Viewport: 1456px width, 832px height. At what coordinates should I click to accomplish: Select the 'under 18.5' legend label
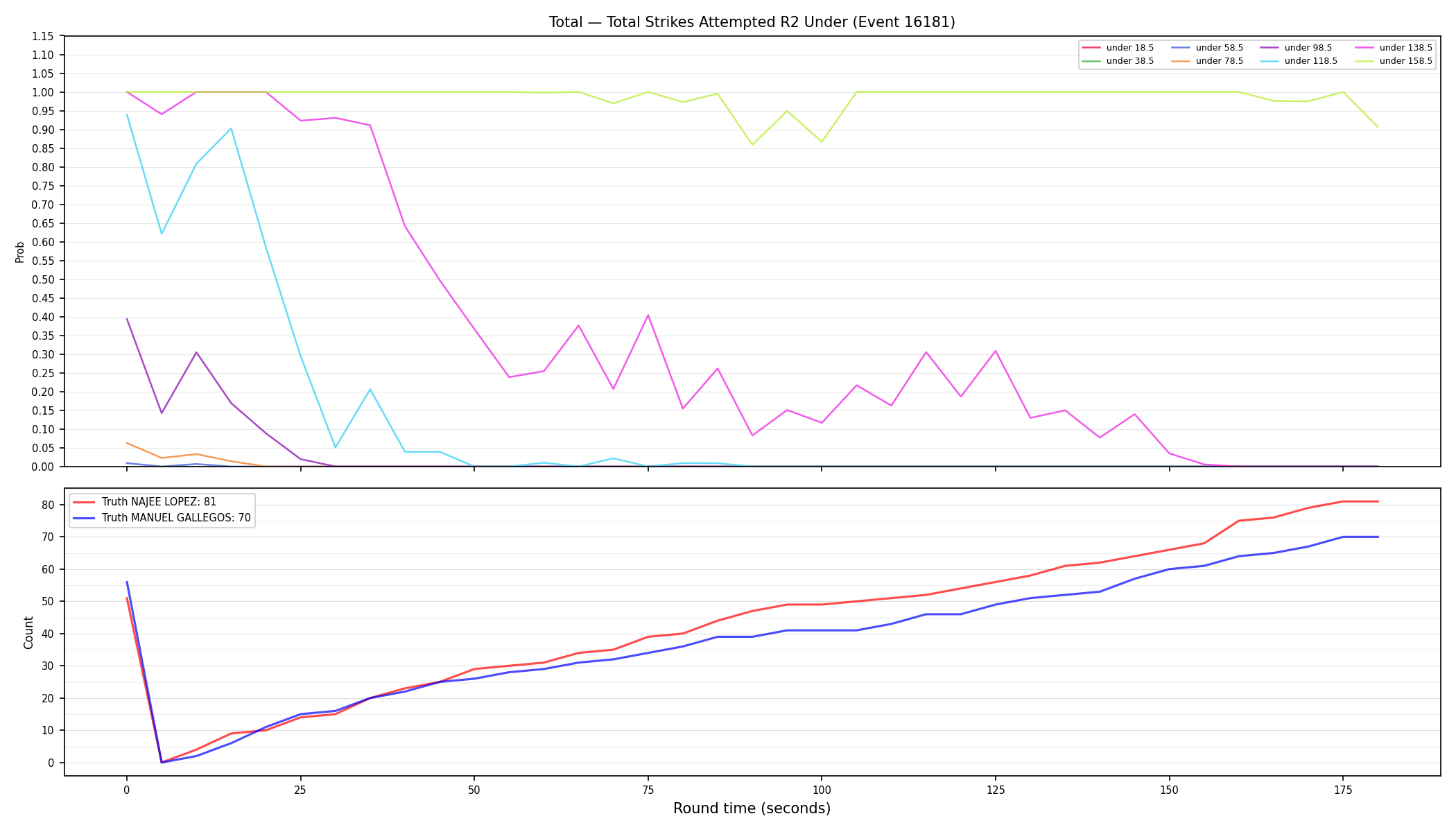point(1129,48)
